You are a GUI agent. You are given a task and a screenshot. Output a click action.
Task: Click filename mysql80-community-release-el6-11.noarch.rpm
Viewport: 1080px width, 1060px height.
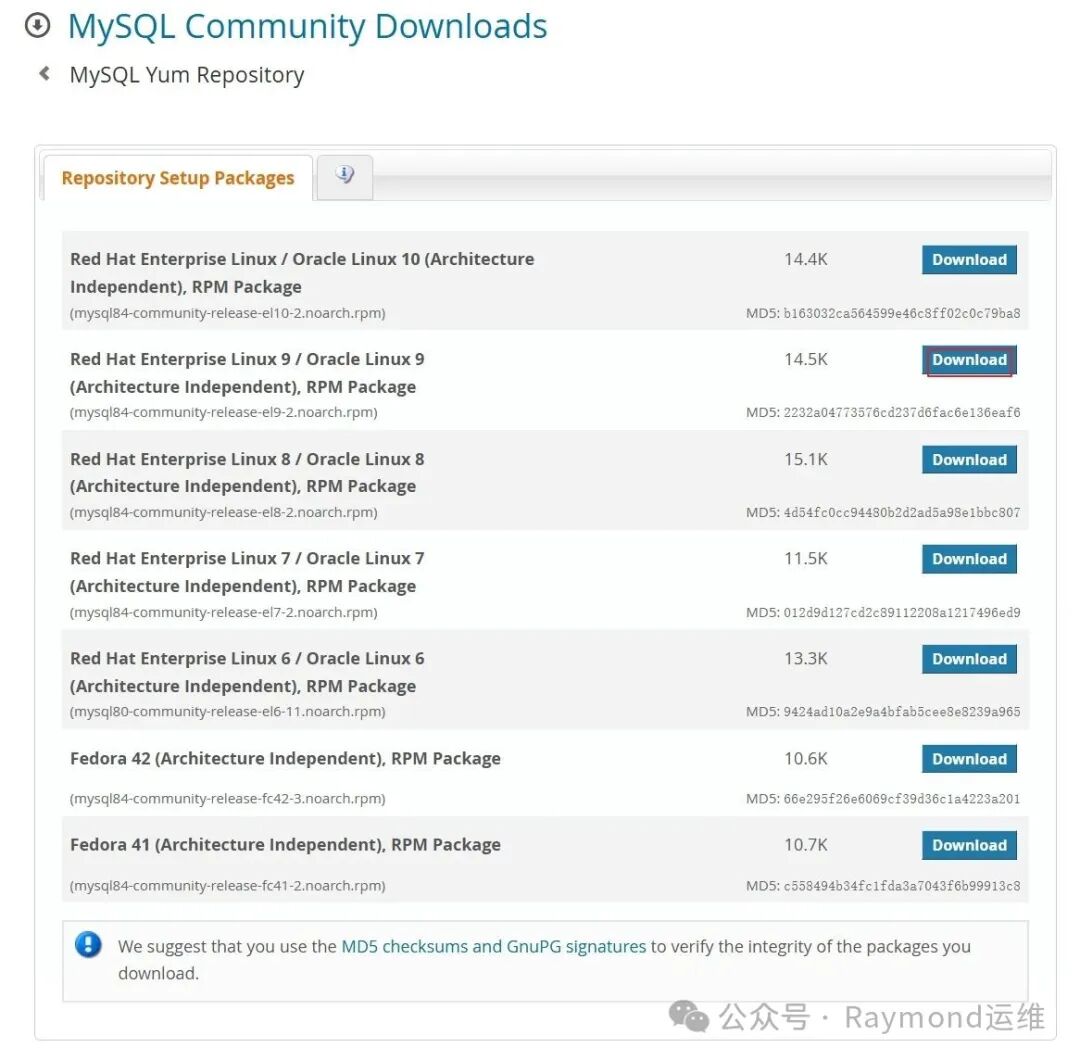(x=227, y=711)
